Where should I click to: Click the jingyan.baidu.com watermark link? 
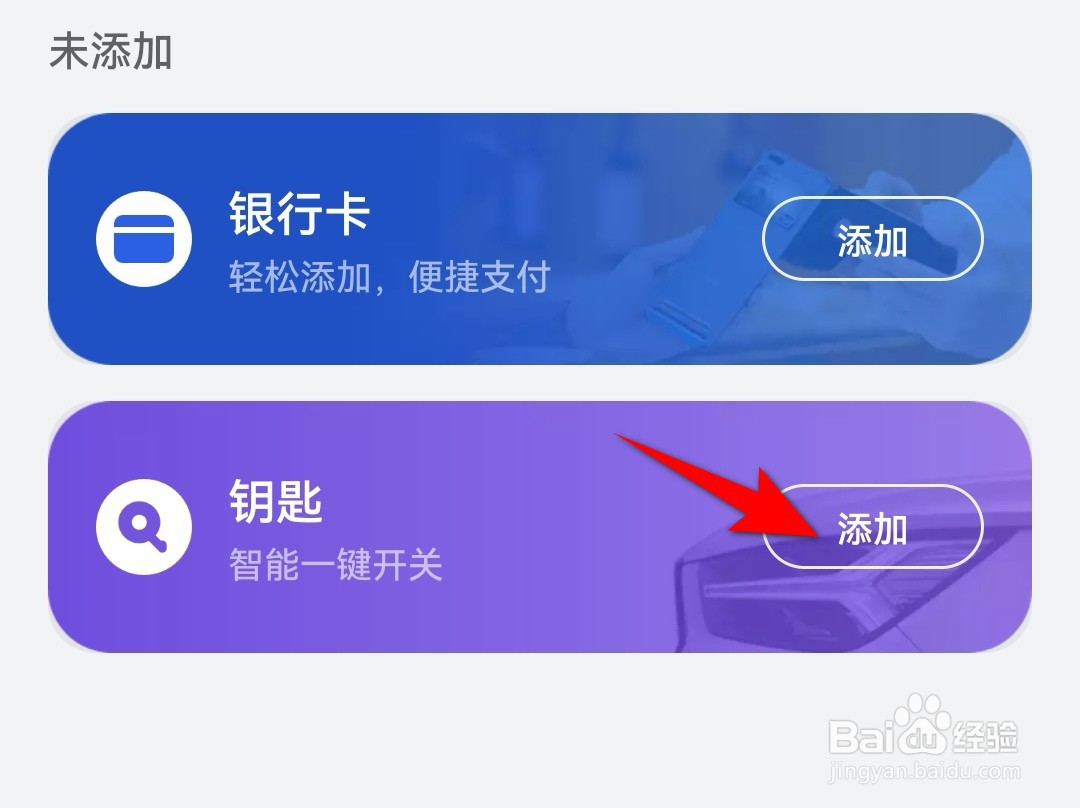(923, 771)
